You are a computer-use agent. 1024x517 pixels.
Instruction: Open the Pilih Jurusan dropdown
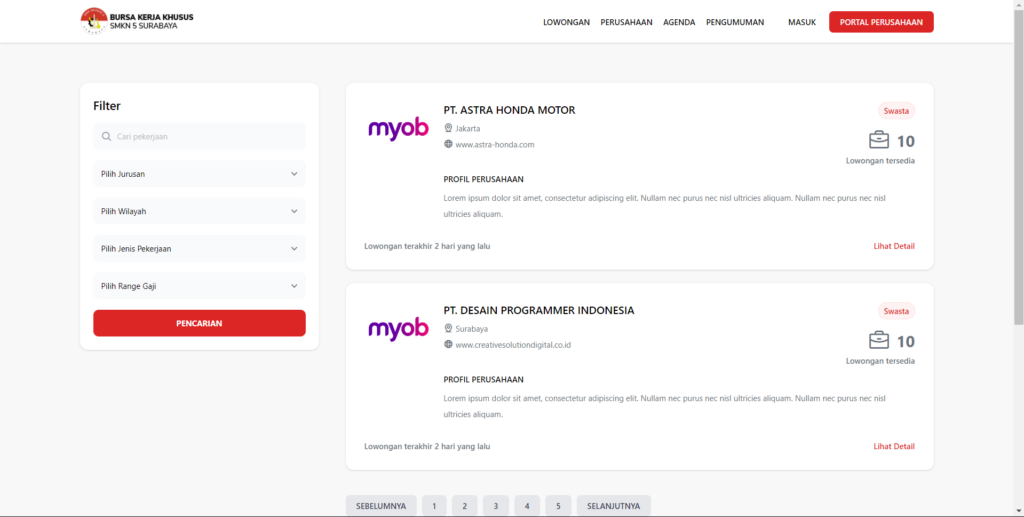pyautogui.click(x=199, y=174)
